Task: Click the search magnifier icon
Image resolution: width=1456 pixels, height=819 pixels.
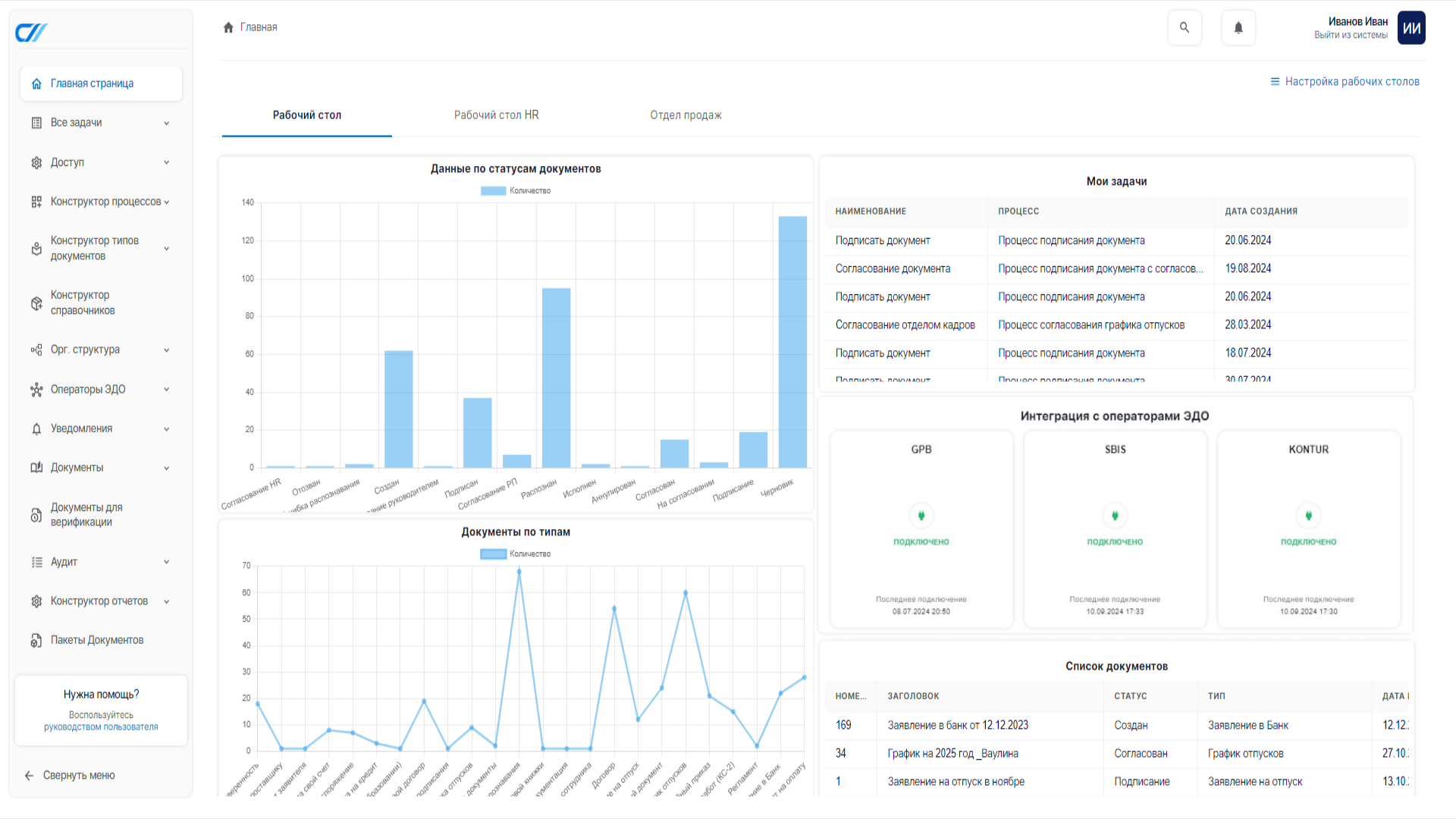Action: pyautogui.click(x=1185, y=28)
